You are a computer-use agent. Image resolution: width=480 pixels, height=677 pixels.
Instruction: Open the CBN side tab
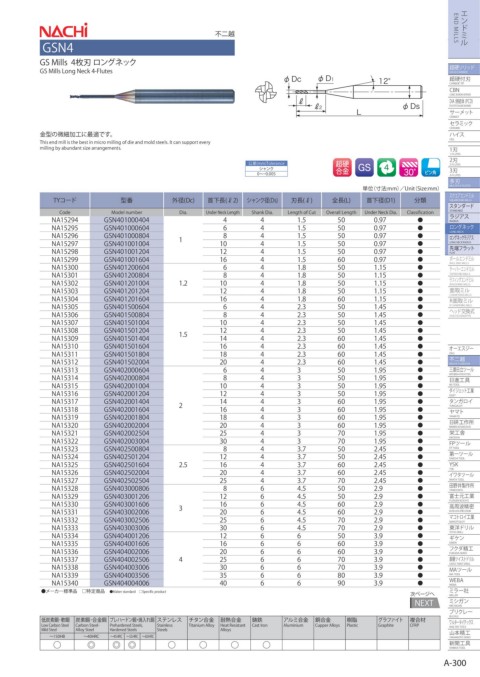pos(464,91)
